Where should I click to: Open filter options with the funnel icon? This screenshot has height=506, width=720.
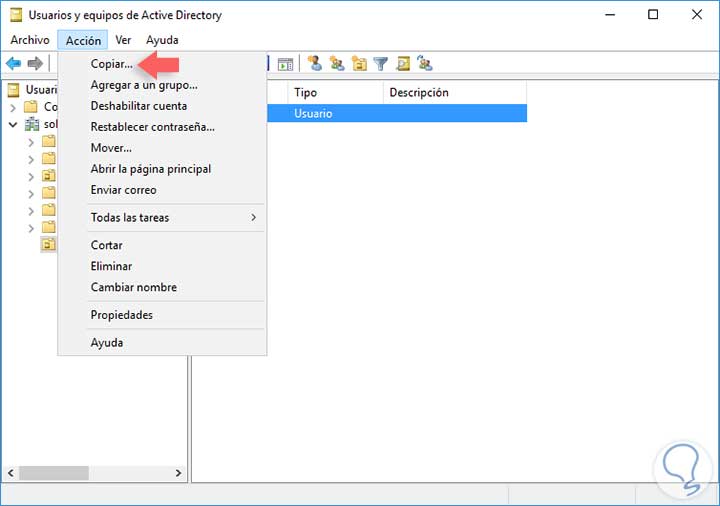click(x=381, y=63)
